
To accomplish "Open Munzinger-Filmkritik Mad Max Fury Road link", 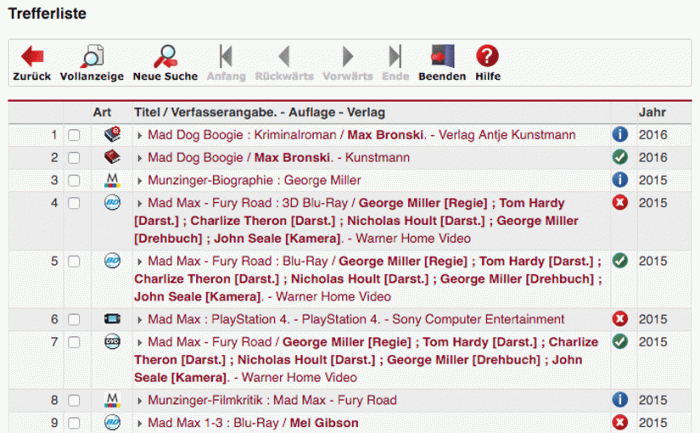I will point(272,400).
